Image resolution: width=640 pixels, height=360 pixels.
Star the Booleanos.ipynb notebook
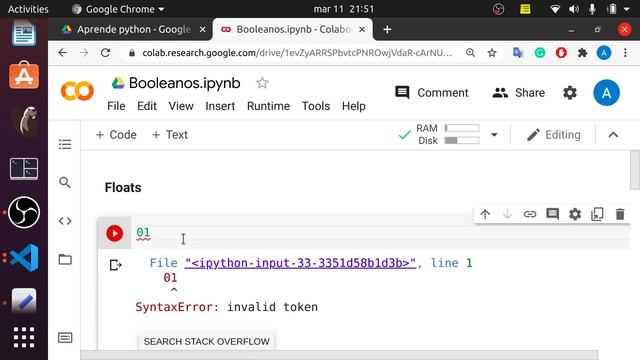pos(262,83)
